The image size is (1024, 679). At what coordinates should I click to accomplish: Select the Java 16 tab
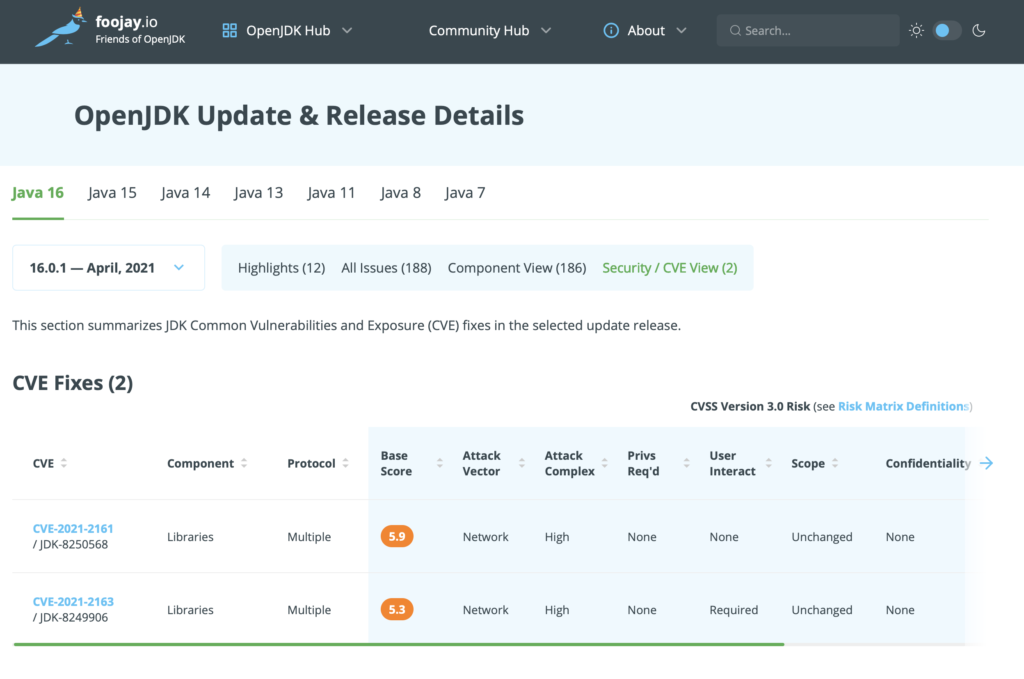coord(38,193)
